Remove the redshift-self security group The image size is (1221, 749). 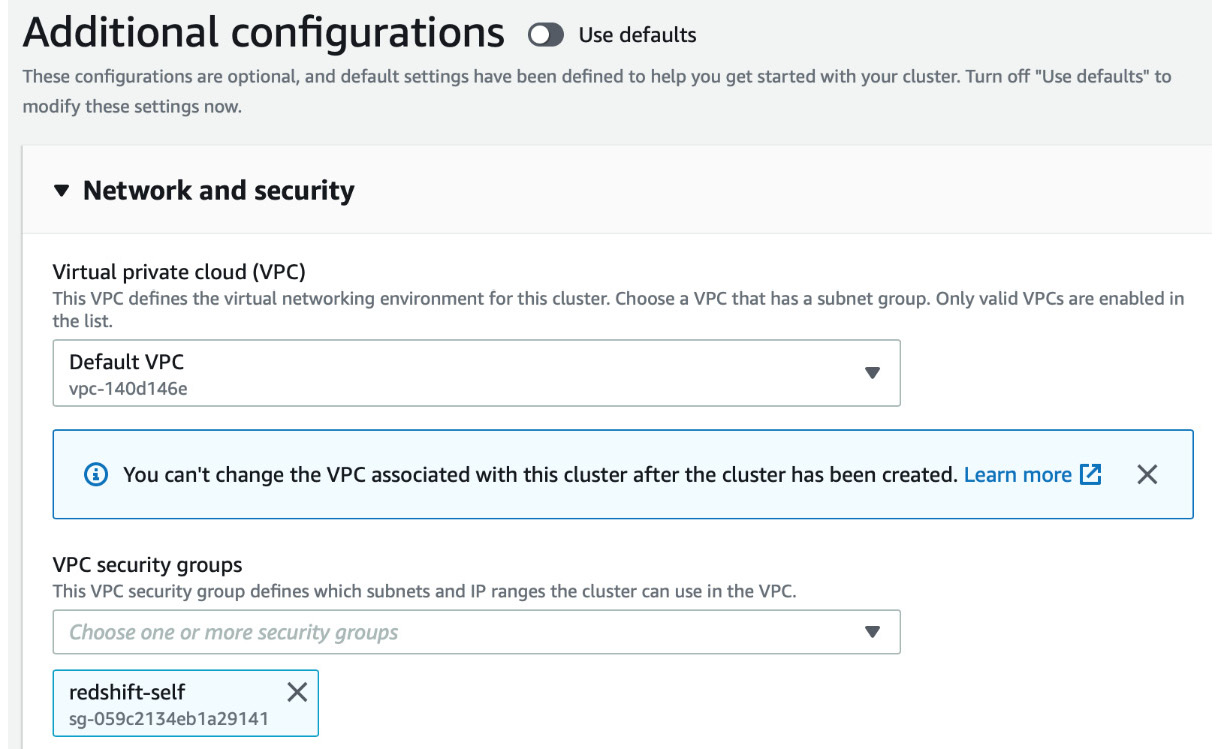(x=297, y=692)
